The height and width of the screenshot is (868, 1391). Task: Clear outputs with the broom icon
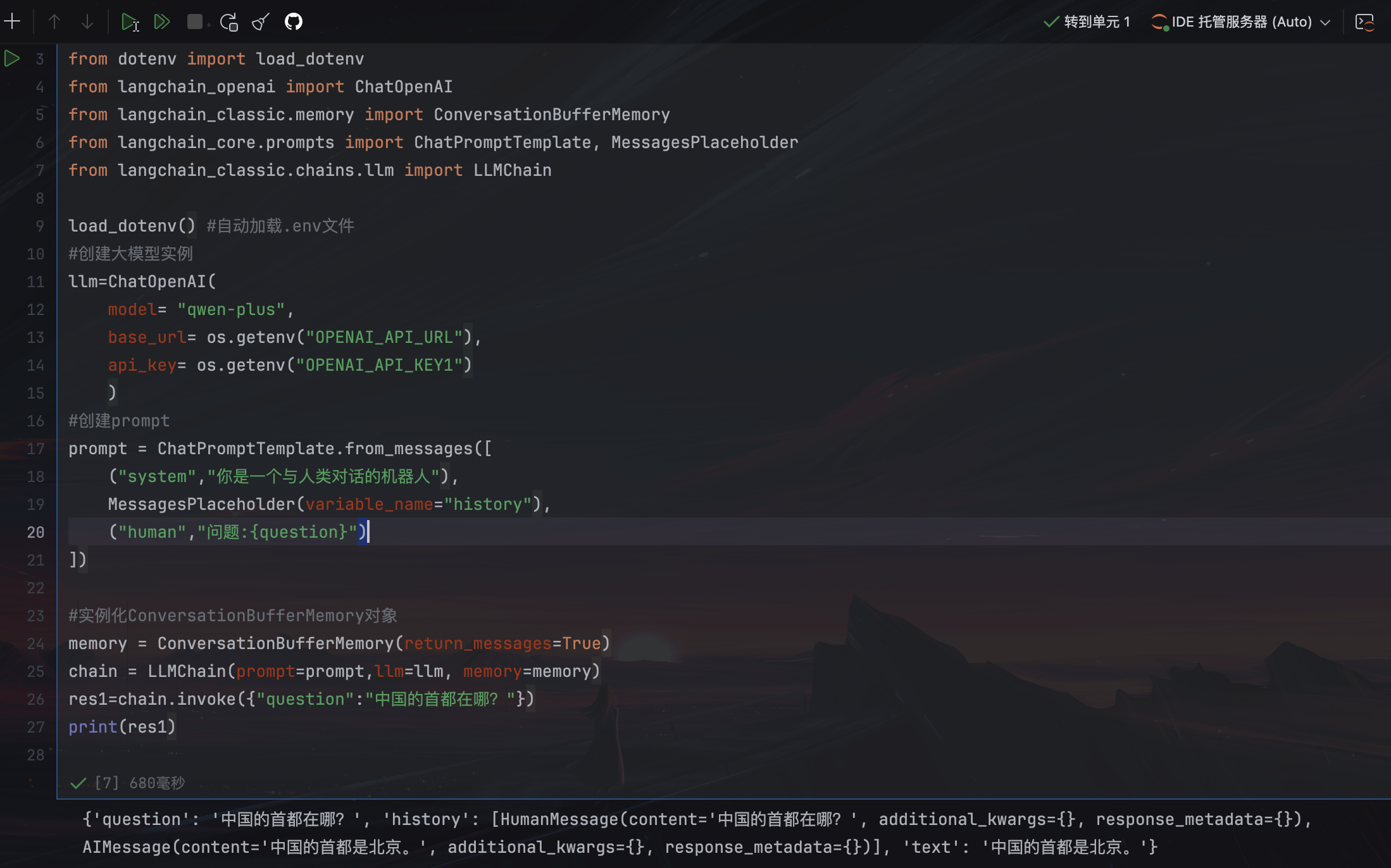[261, 22]
